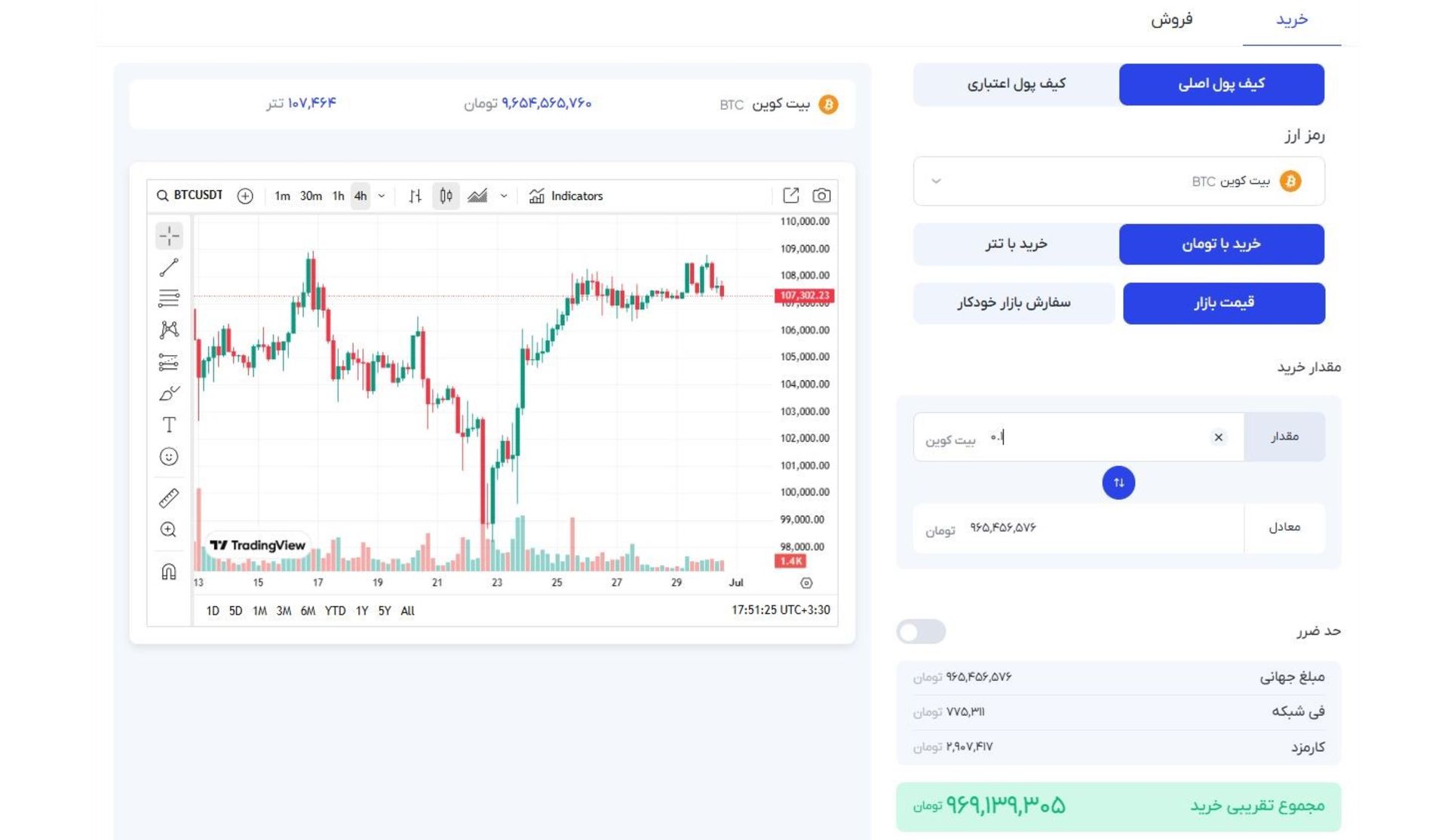Select the 1M time range
The image size is (1448, 840).
coord(259,611)
